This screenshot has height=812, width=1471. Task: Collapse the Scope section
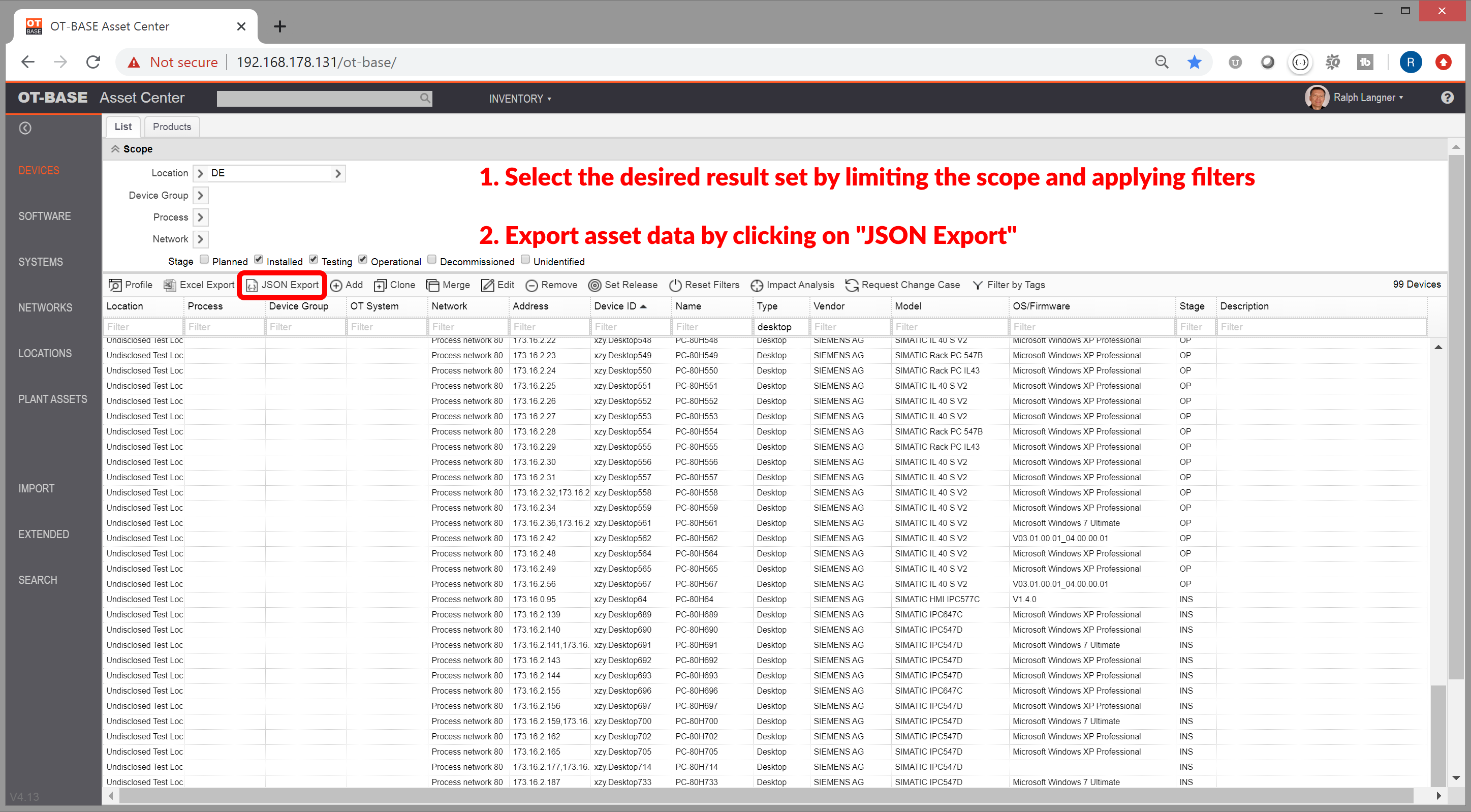tap(115, 149)
